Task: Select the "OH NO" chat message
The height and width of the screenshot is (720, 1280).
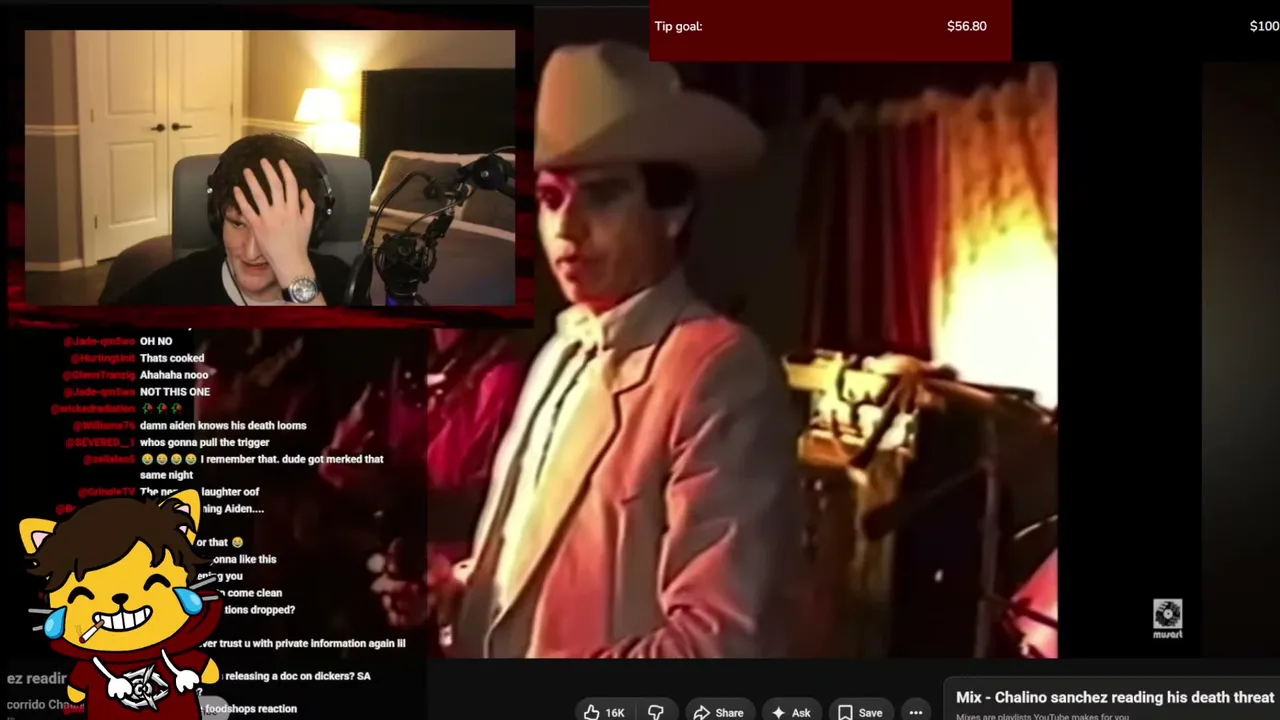Action: pos(156,341)
